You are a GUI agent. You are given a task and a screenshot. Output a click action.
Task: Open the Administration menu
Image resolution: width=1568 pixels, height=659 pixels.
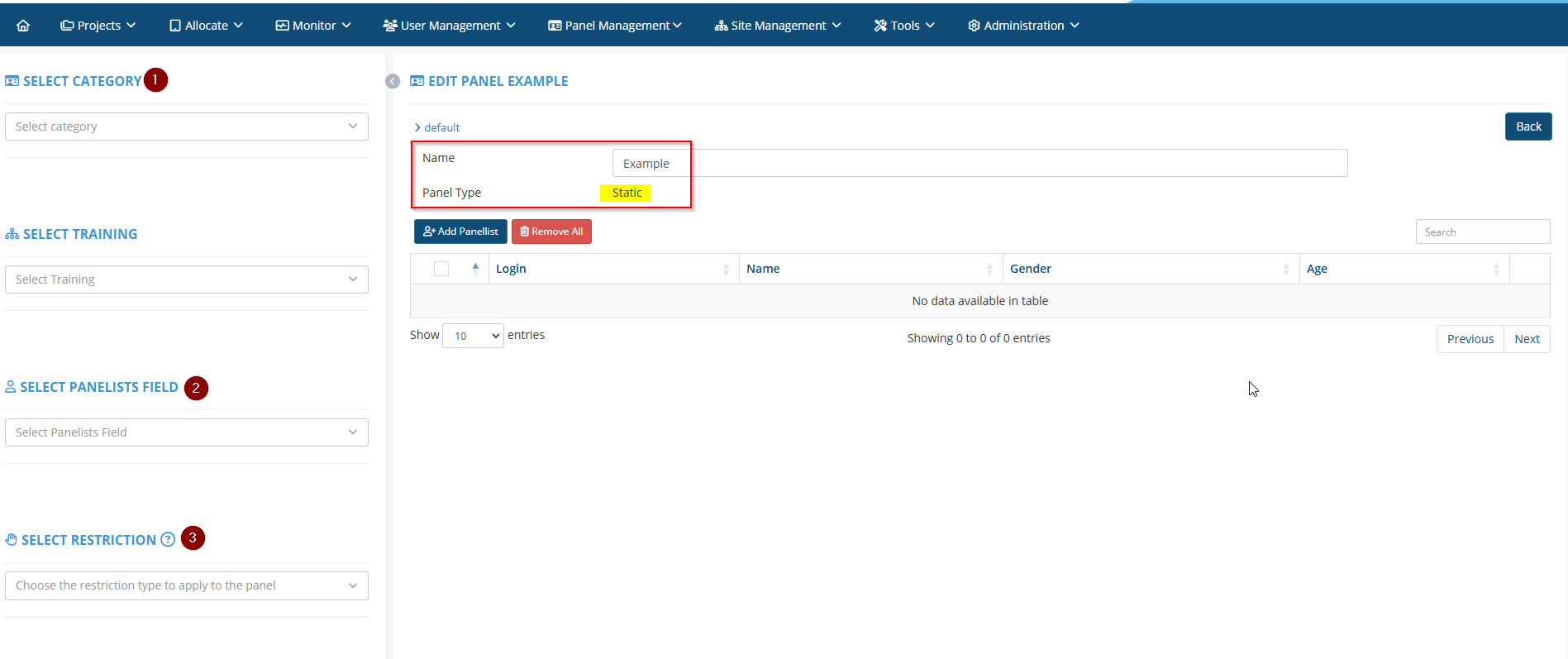point(1023,26)
